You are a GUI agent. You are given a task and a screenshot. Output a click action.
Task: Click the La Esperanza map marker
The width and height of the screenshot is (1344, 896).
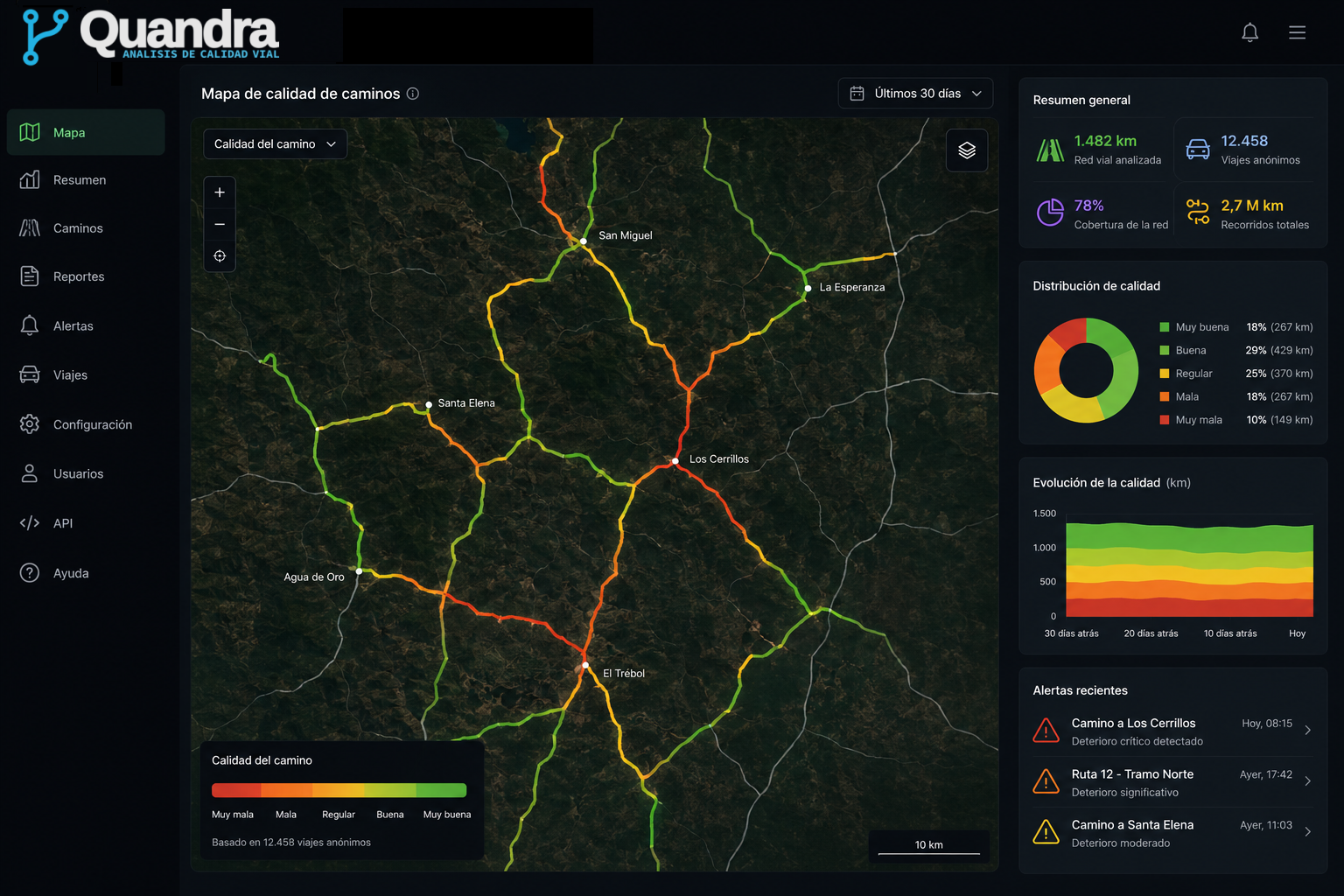(x=808, y=288)
